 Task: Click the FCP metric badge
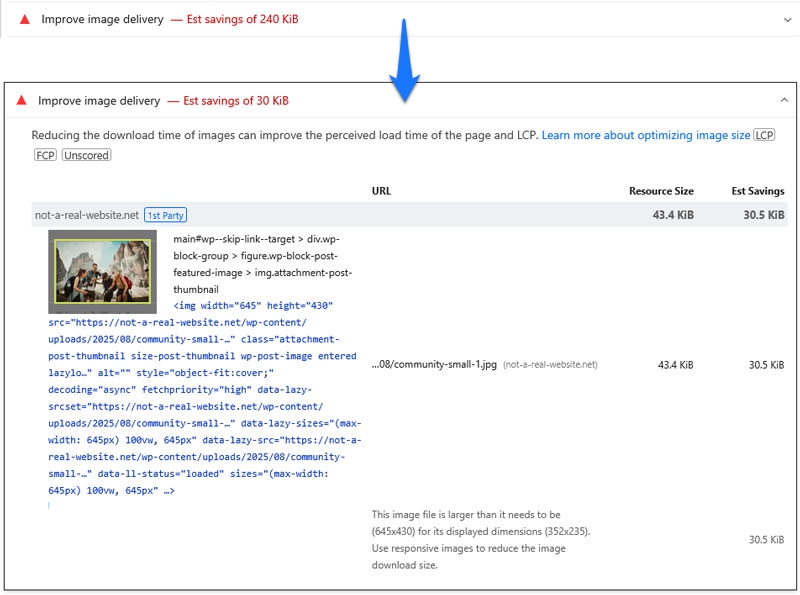(45, 155)
